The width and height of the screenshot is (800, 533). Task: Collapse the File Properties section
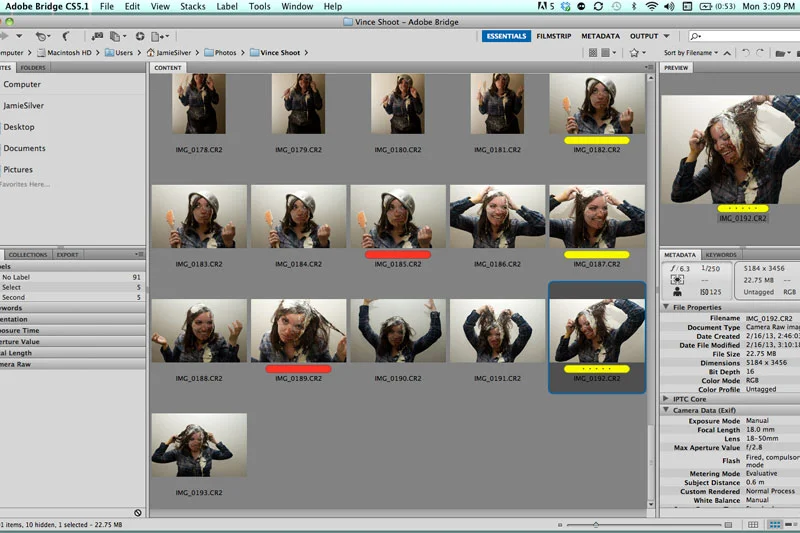666,307
